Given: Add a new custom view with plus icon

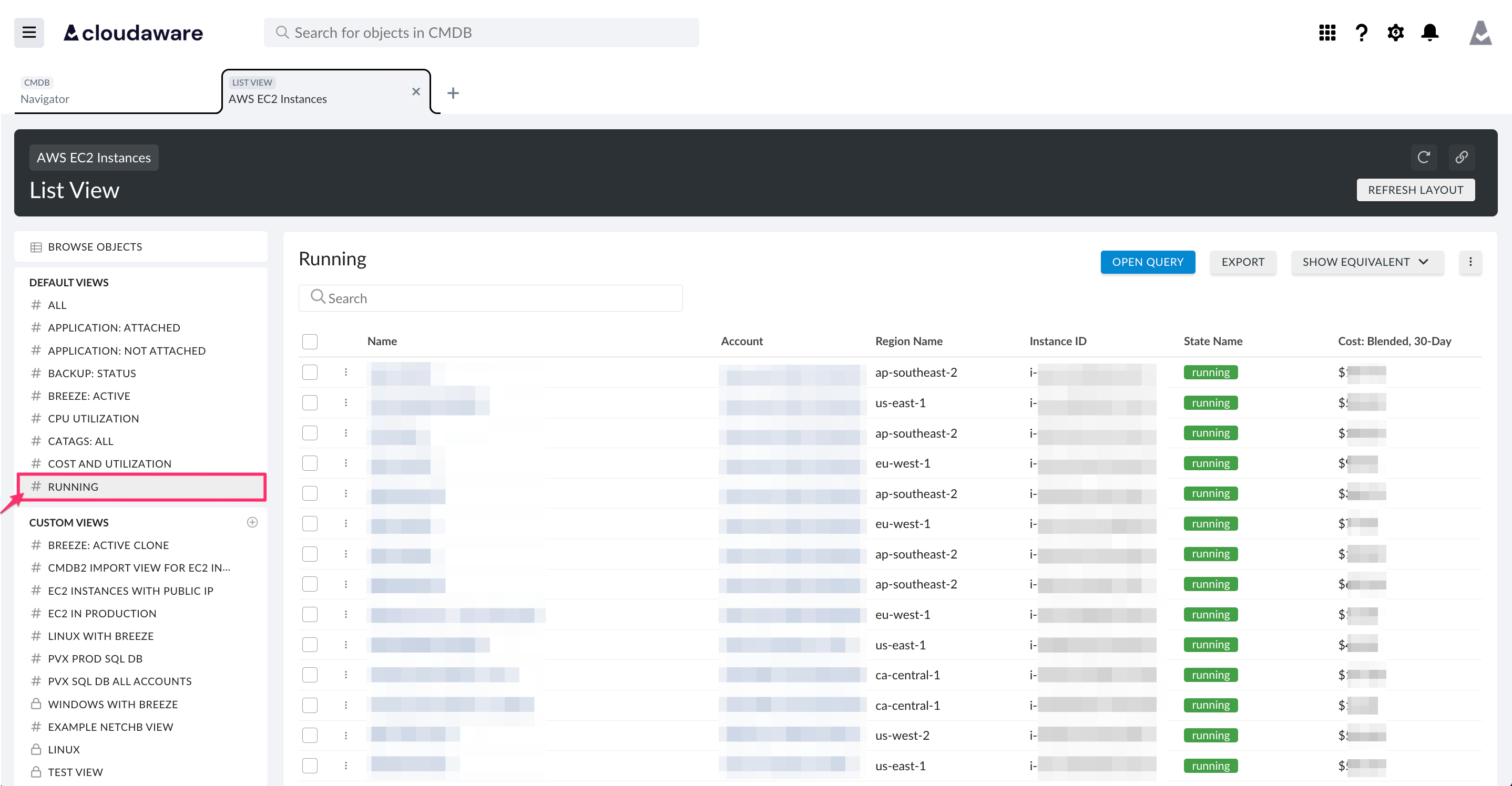Looking at the screenshot, I should click(252, 522).
